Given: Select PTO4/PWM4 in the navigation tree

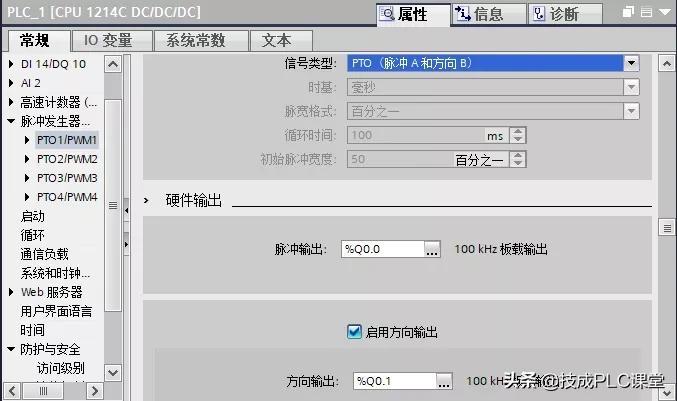Looking at the screenshot, I should pos(67,197).
